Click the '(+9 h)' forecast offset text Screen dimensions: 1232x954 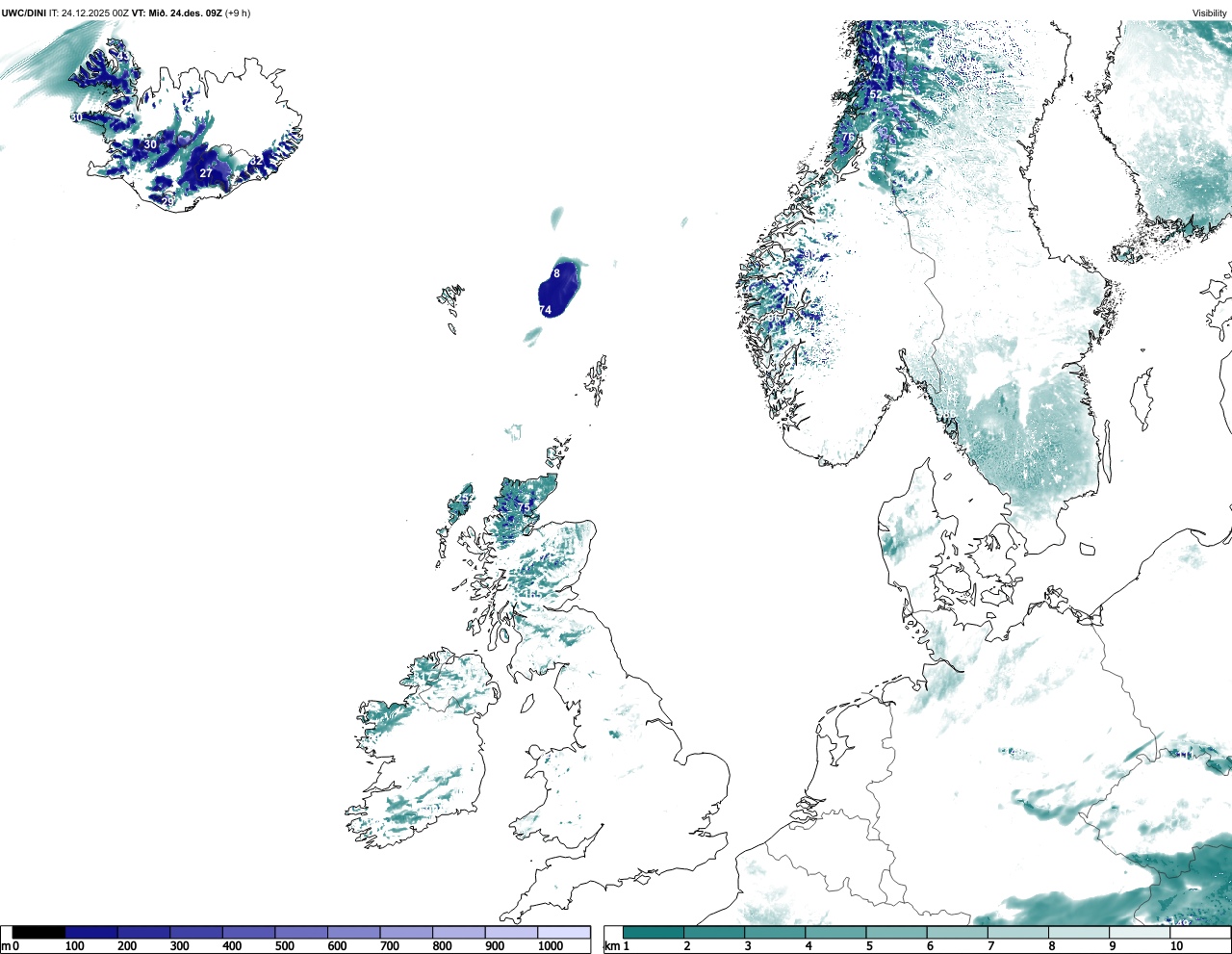(x=238, y=13)
